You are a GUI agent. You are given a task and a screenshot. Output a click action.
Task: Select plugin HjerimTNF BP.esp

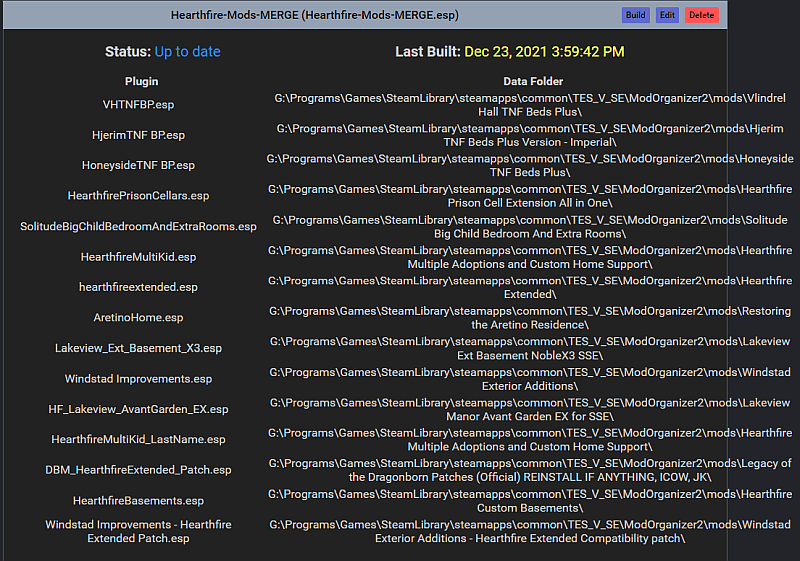[x=138, y=135]
